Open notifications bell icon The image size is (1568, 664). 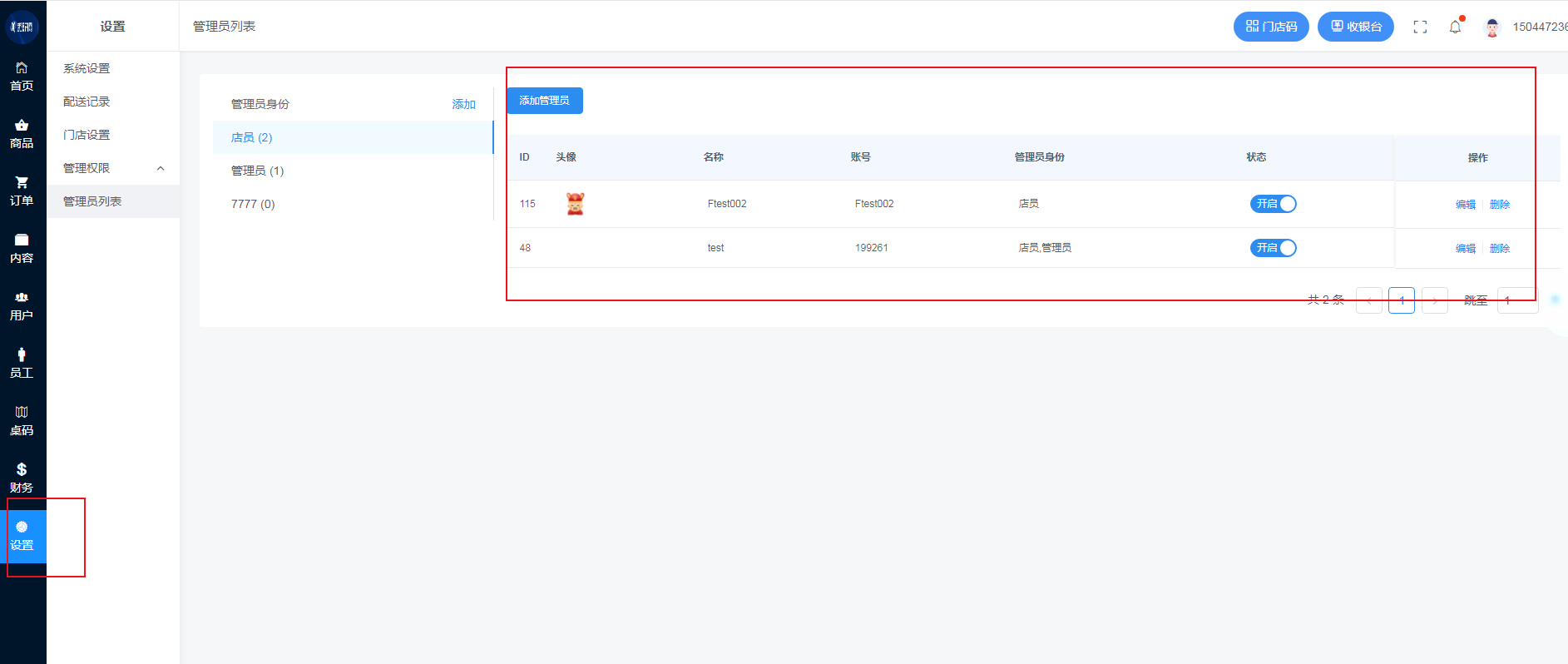pyautogui.click(x=1455, y=27)
